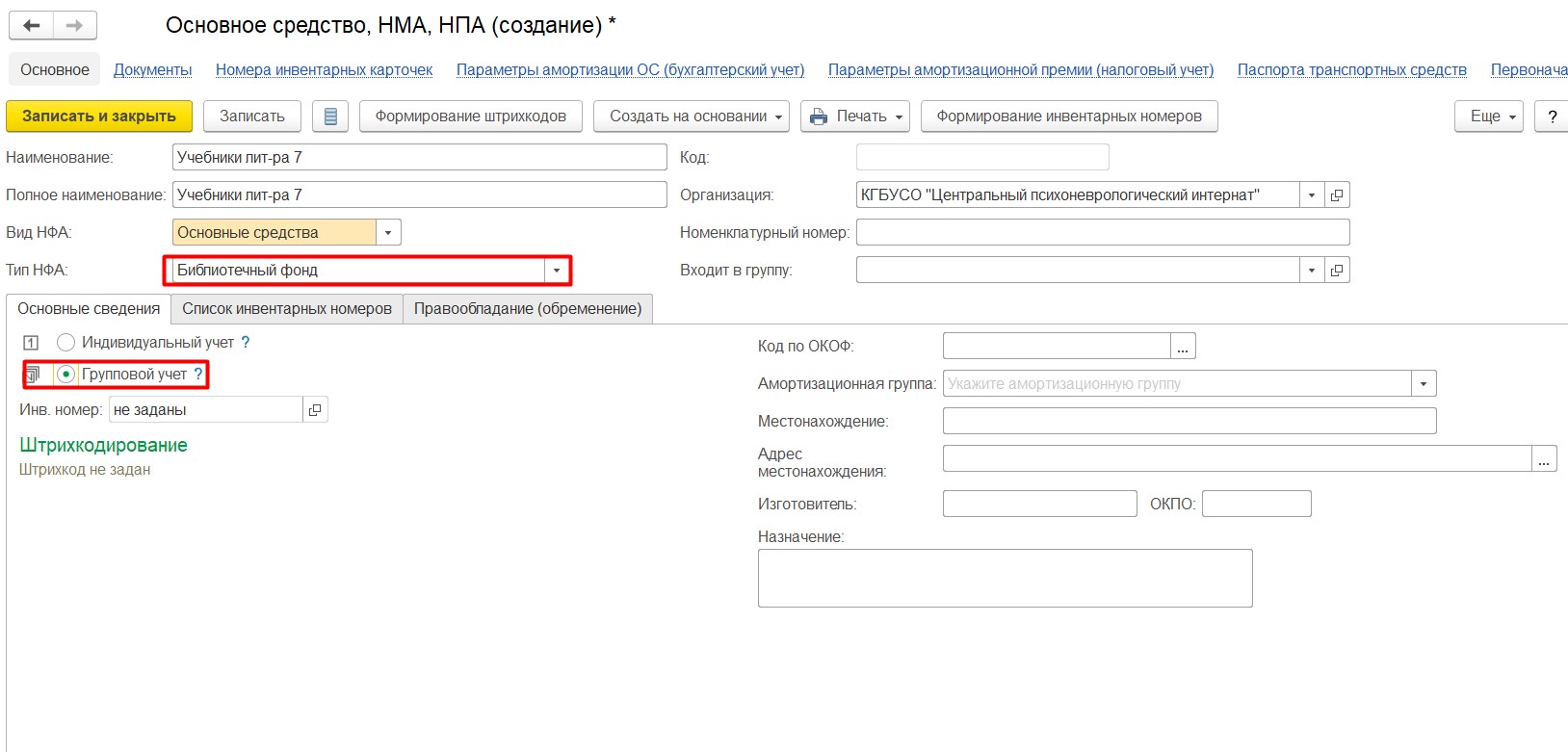Image resolution: width=1568 pixels, height=752 pixels.
Task: Select the Групповой учет radio button
Action: pos(65,375)
